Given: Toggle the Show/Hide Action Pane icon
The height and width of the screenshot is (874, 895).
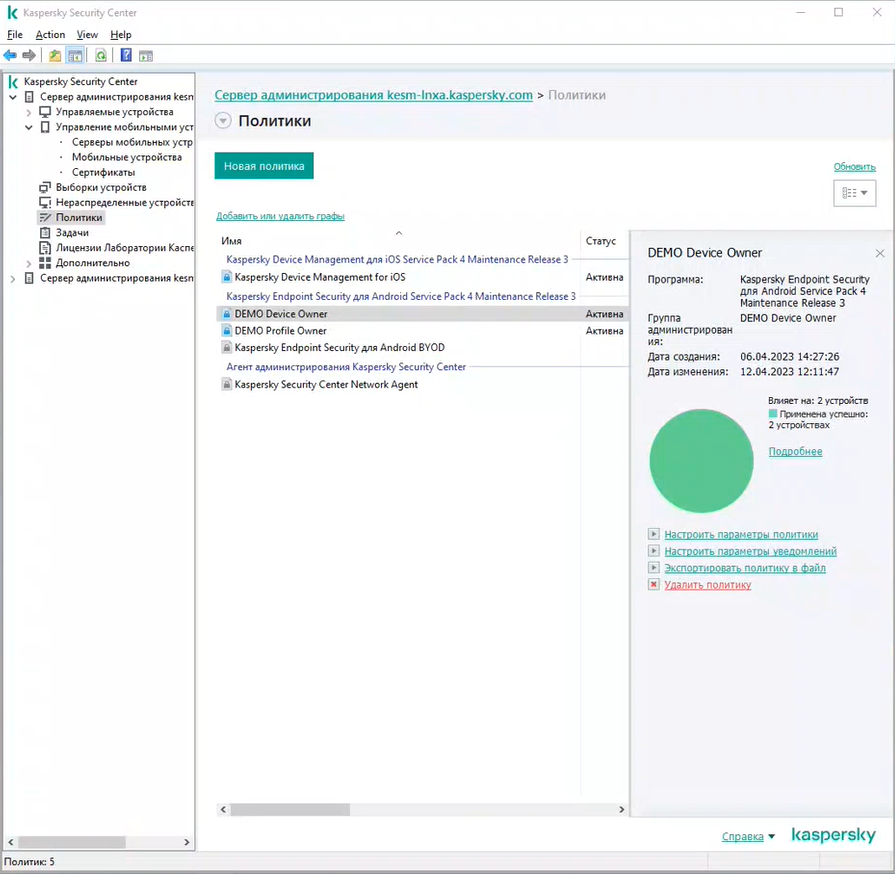Looking at the screenshot, I should (x=146, y=56).
